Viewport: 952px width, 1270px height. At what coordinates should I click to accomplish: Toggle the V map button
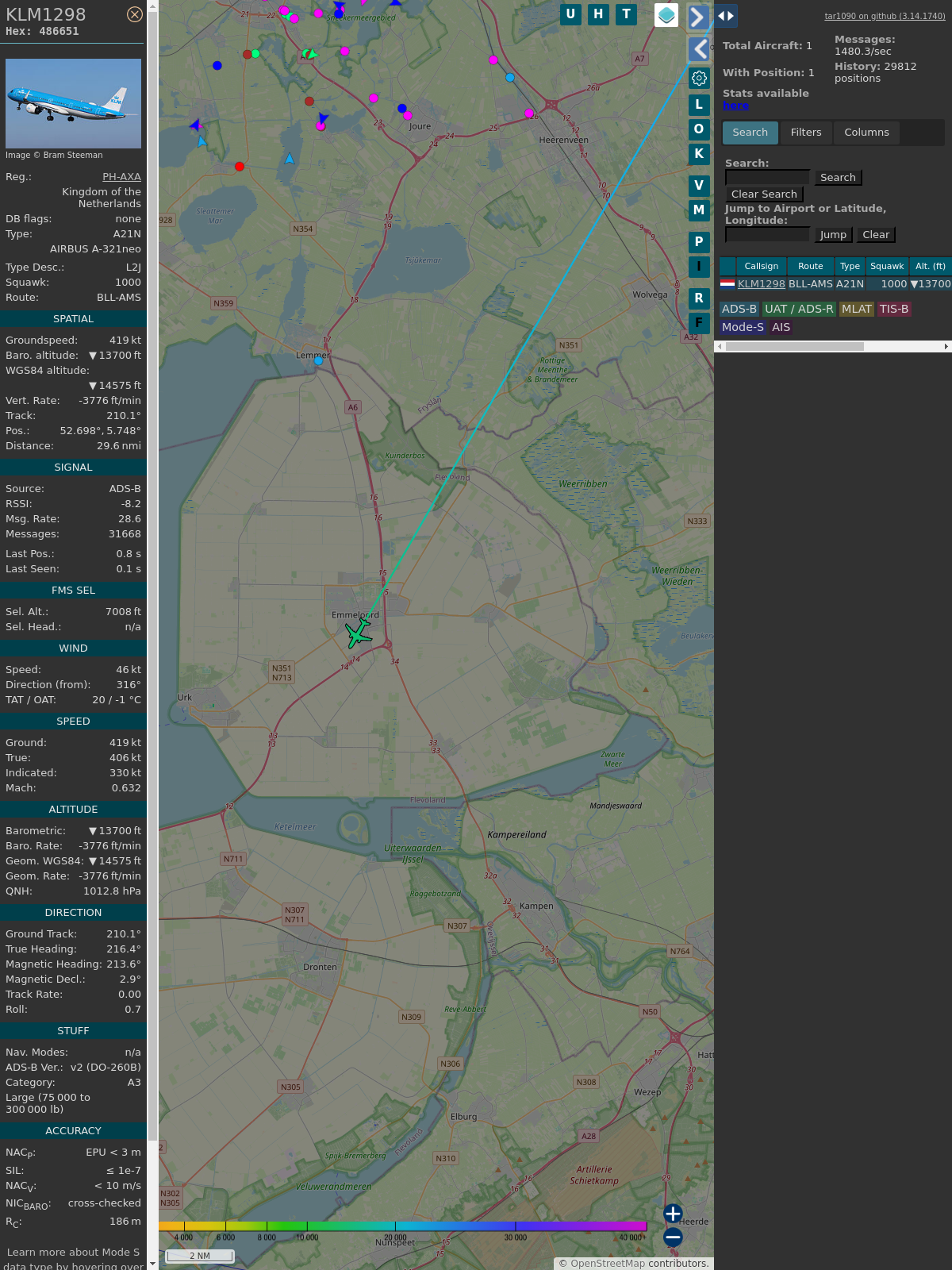coord(699,186)
